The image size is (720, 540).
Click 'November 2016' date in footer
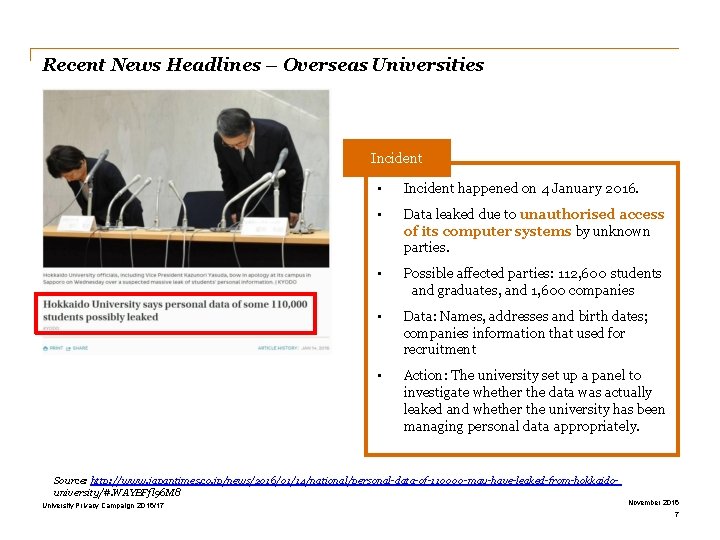click(653, 502)
